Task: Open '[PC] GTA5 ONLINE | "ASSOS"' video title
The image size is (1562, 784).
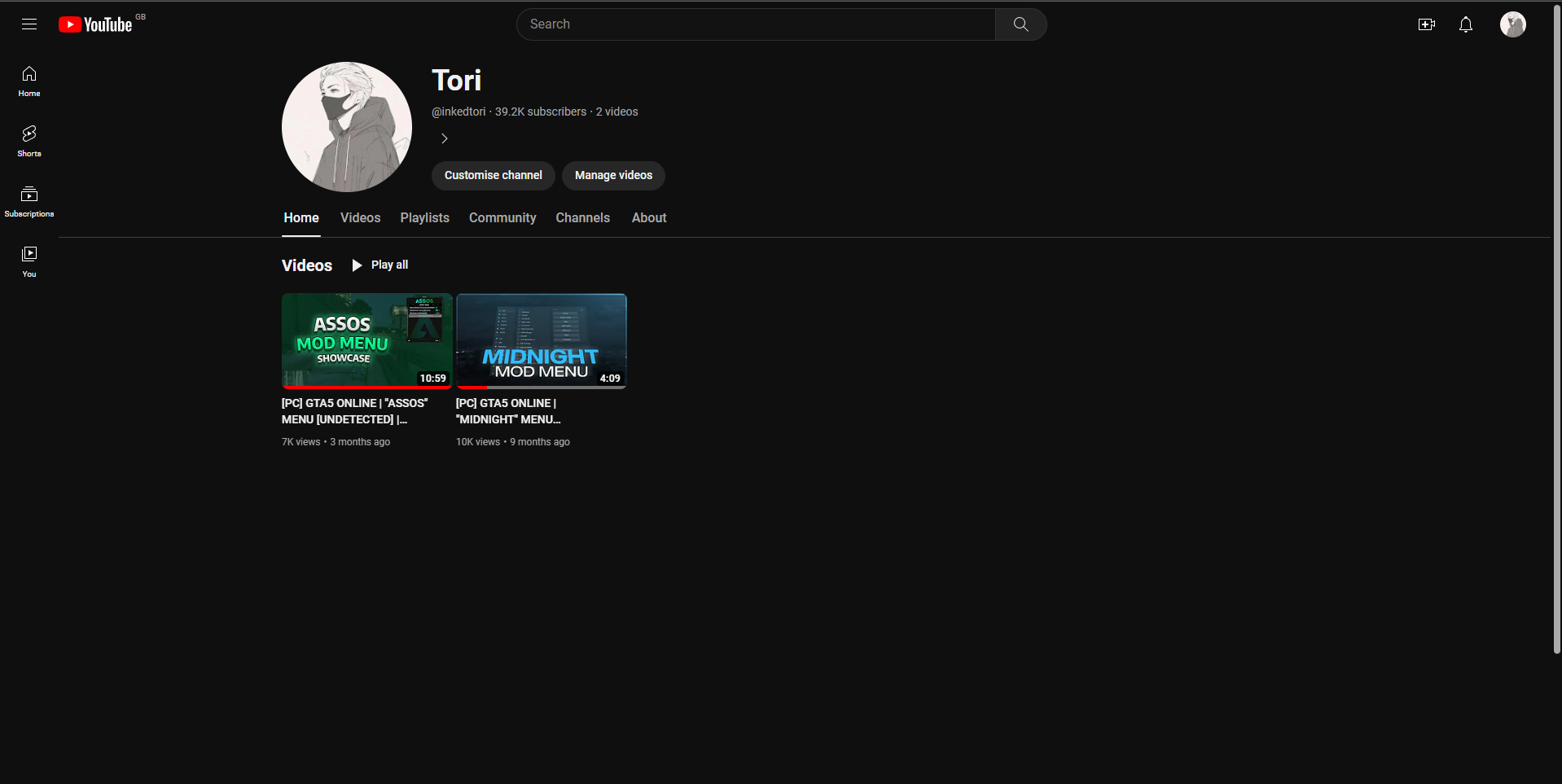Action: pos(355,411)
